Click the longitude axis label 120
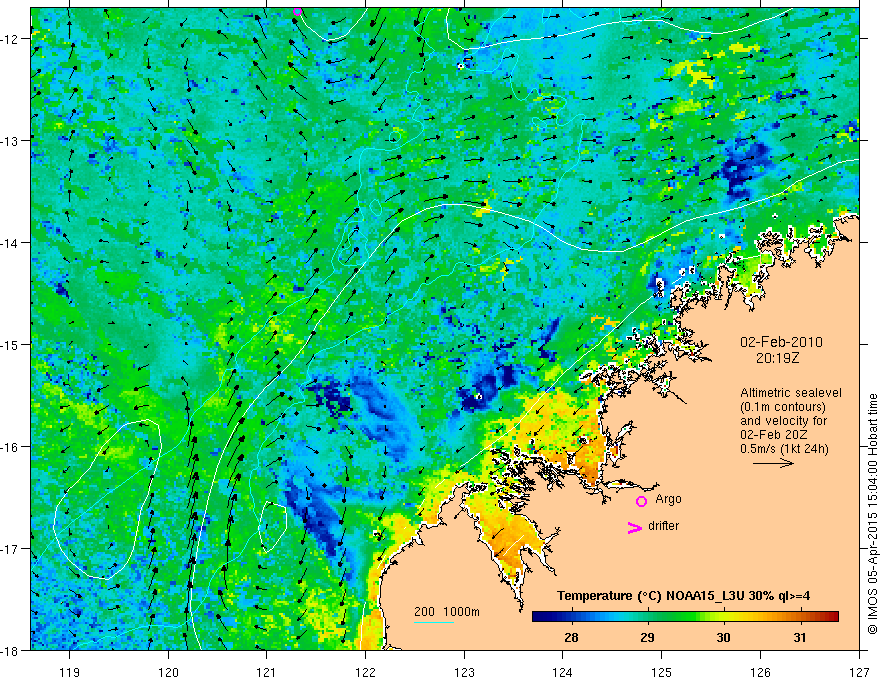 tap(168, 672)
